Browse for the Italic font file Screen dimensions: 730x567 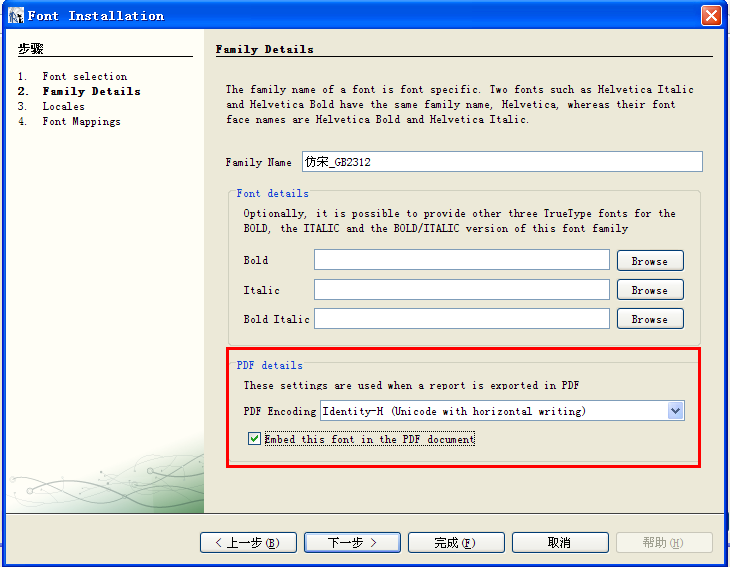coord(650,290)
